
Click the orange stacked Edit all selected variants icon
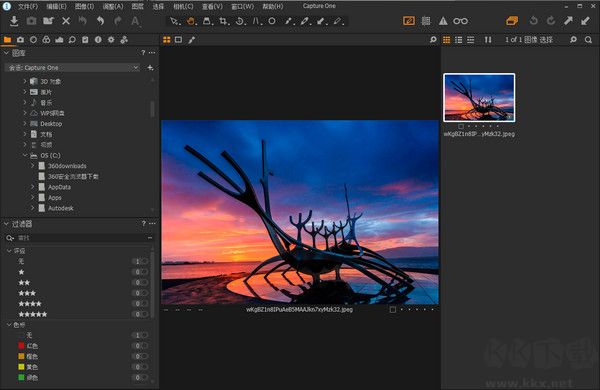click(x=512, y=21)
